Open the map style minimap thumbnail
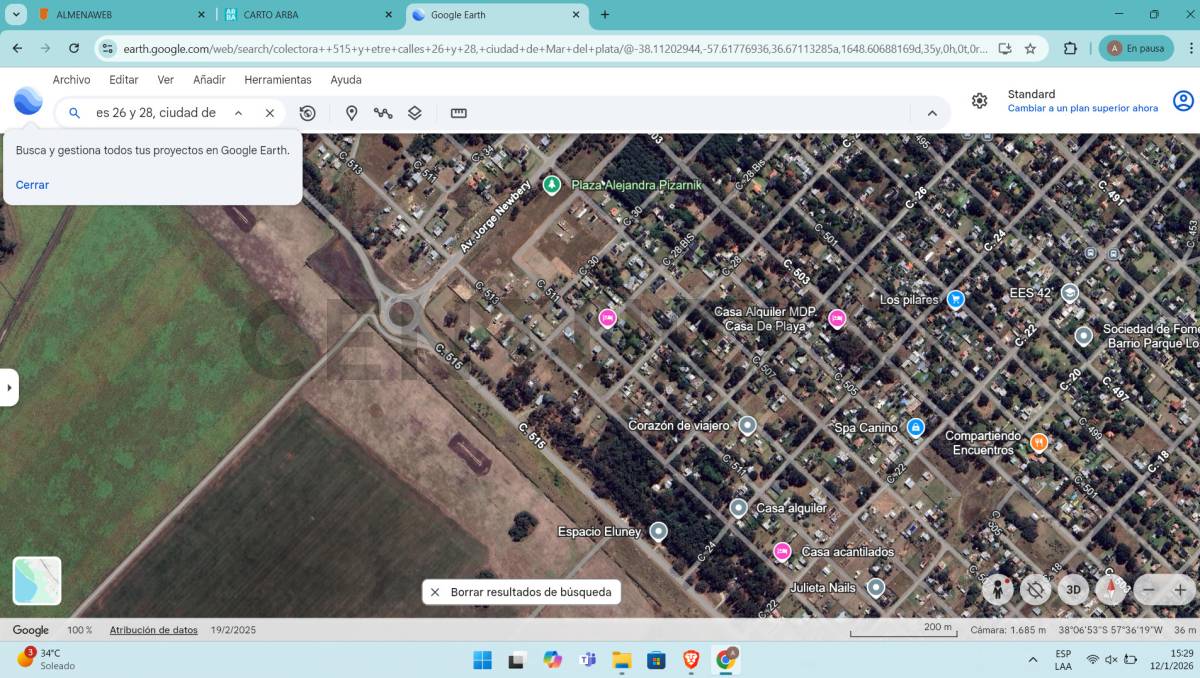 click(x=37, y=581)
